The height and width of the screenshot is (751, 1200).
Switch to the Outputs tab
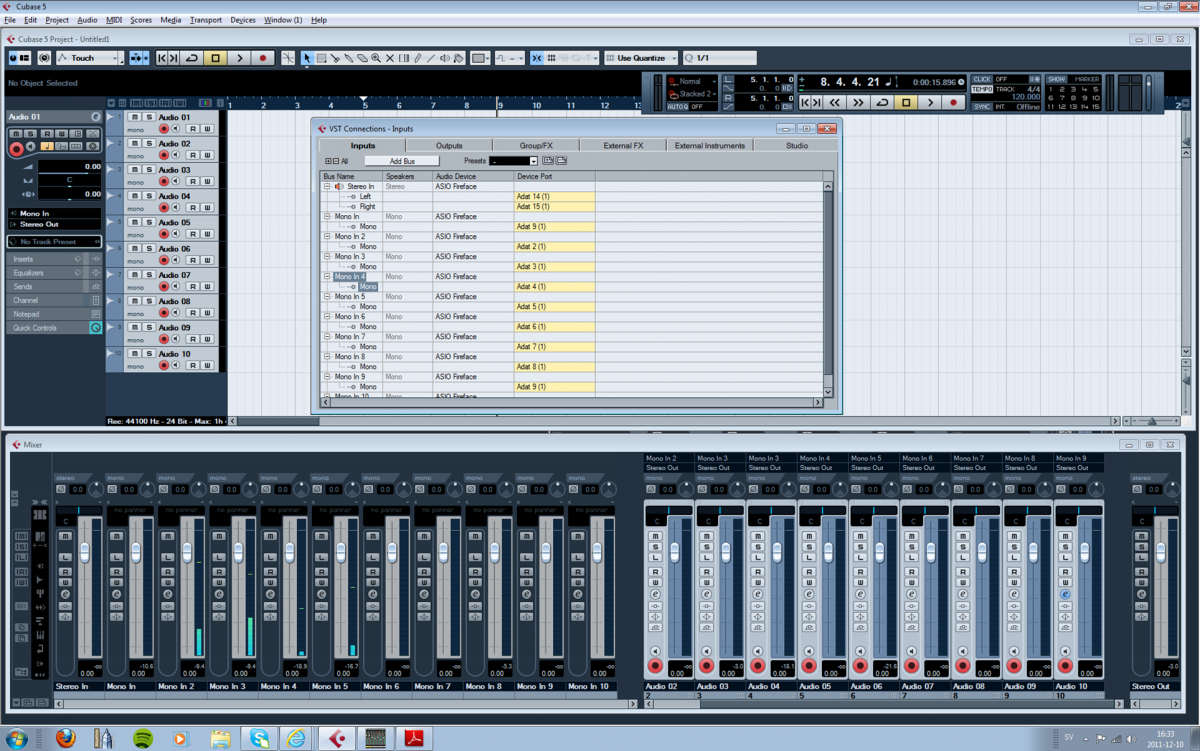click(x=449, y=146)
